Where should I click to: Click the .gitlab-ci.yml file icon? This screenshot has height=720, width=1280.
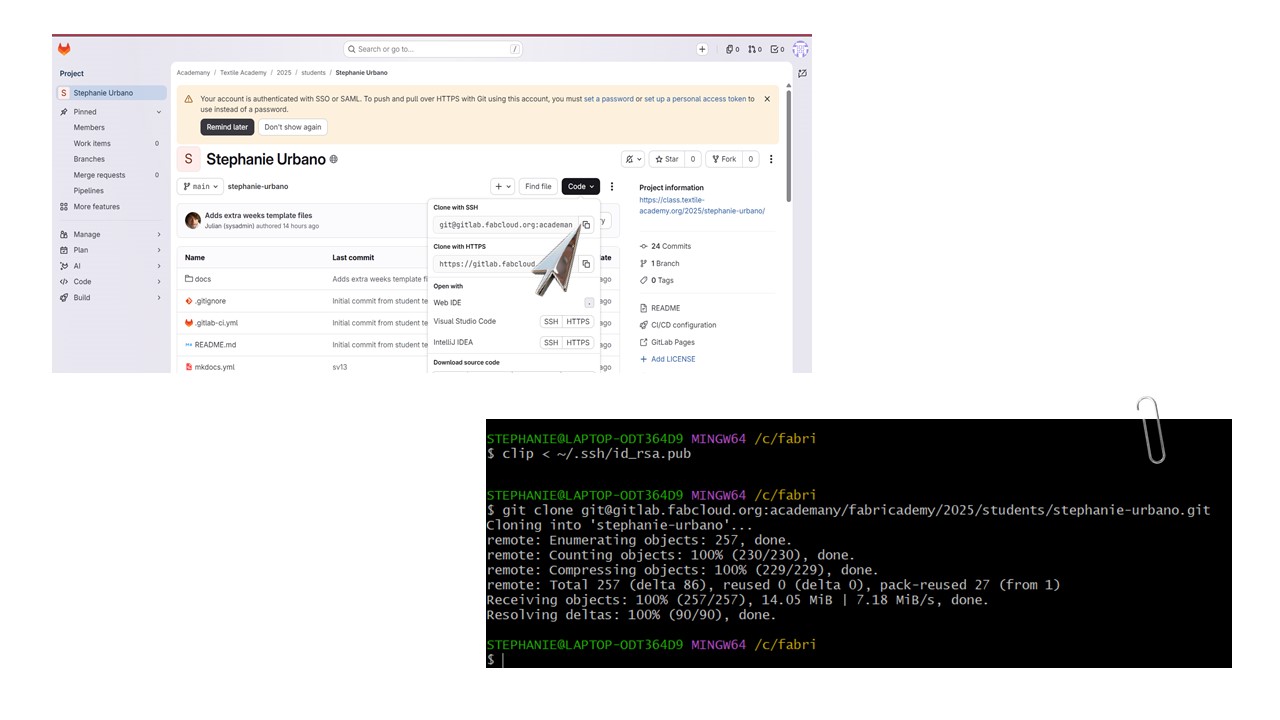click(x=189, y=323)
